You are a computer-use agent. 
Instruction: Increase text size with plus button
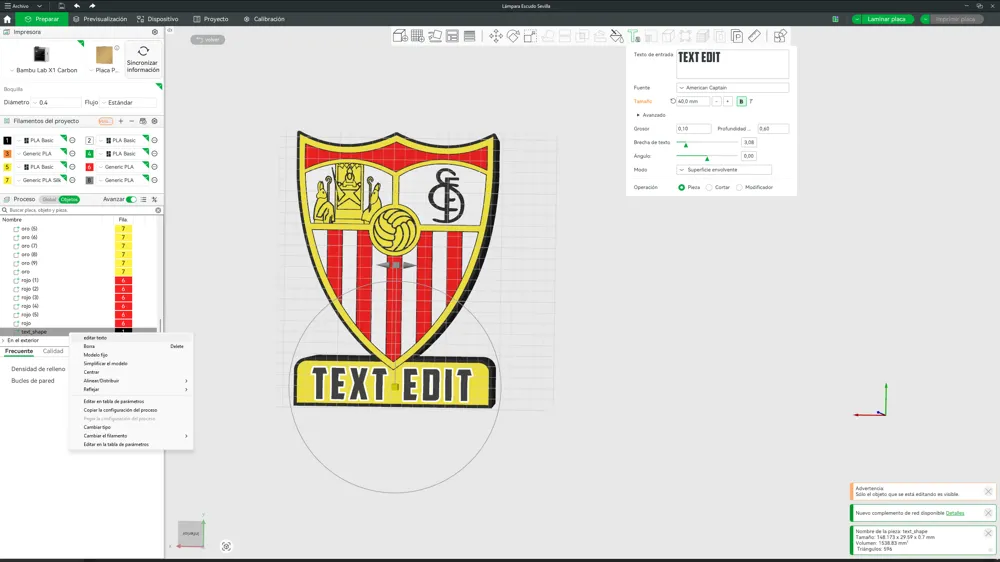pyautogui.click(x=727, y=101)
